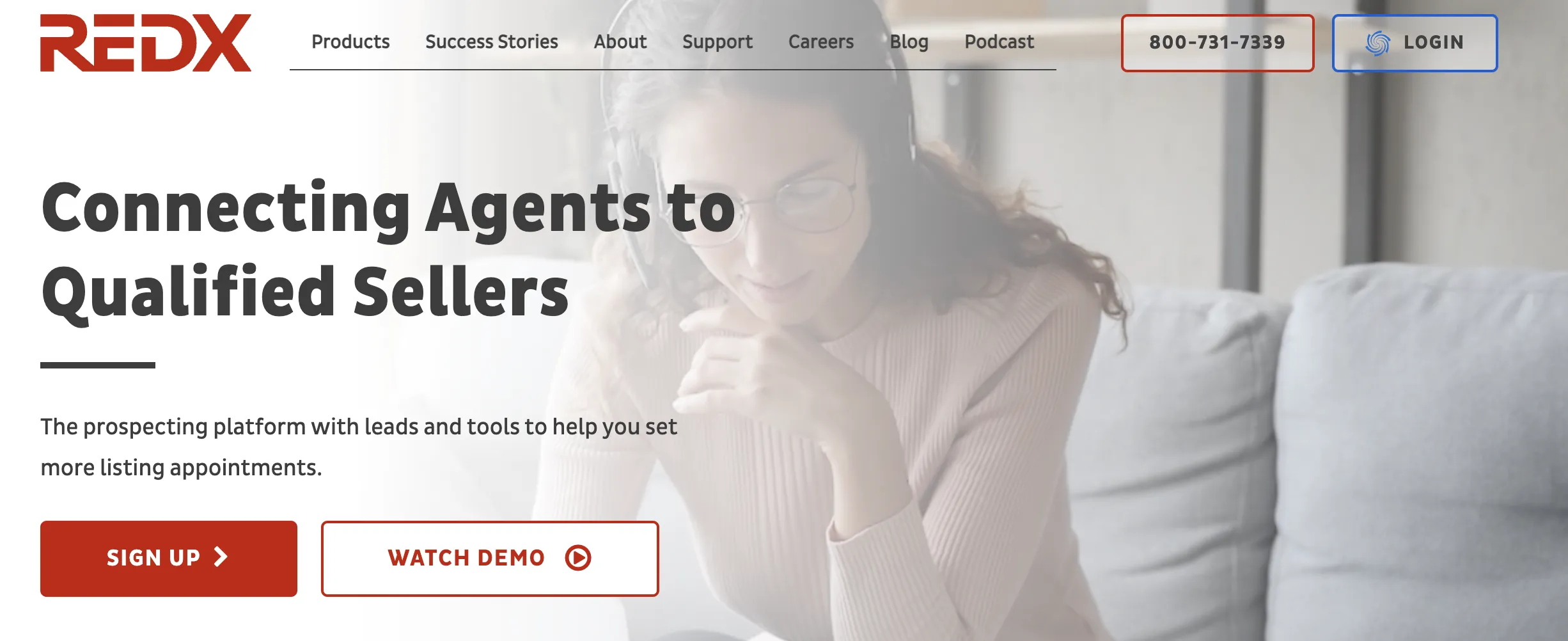The image size is (1568, 641).
Task: Click the swirl icon in the Login button
Action: pos(1377,43)
